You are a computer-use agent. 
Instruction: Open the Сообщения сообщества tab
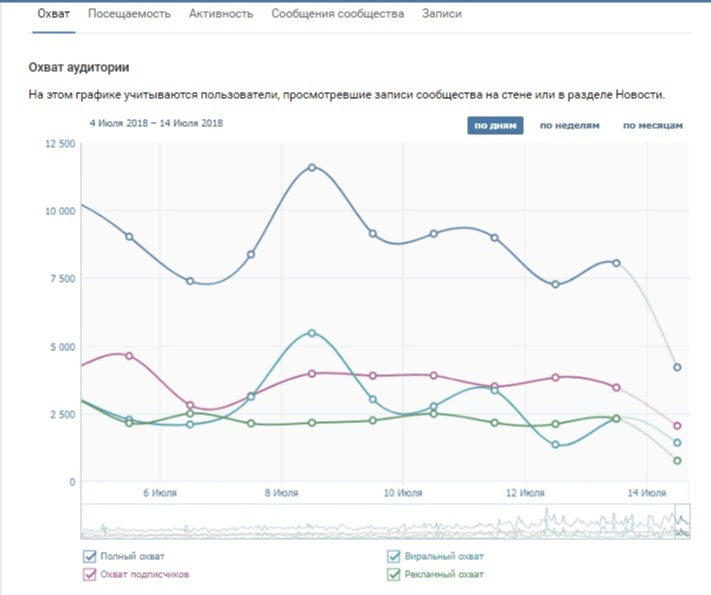[x=337, y=14]
